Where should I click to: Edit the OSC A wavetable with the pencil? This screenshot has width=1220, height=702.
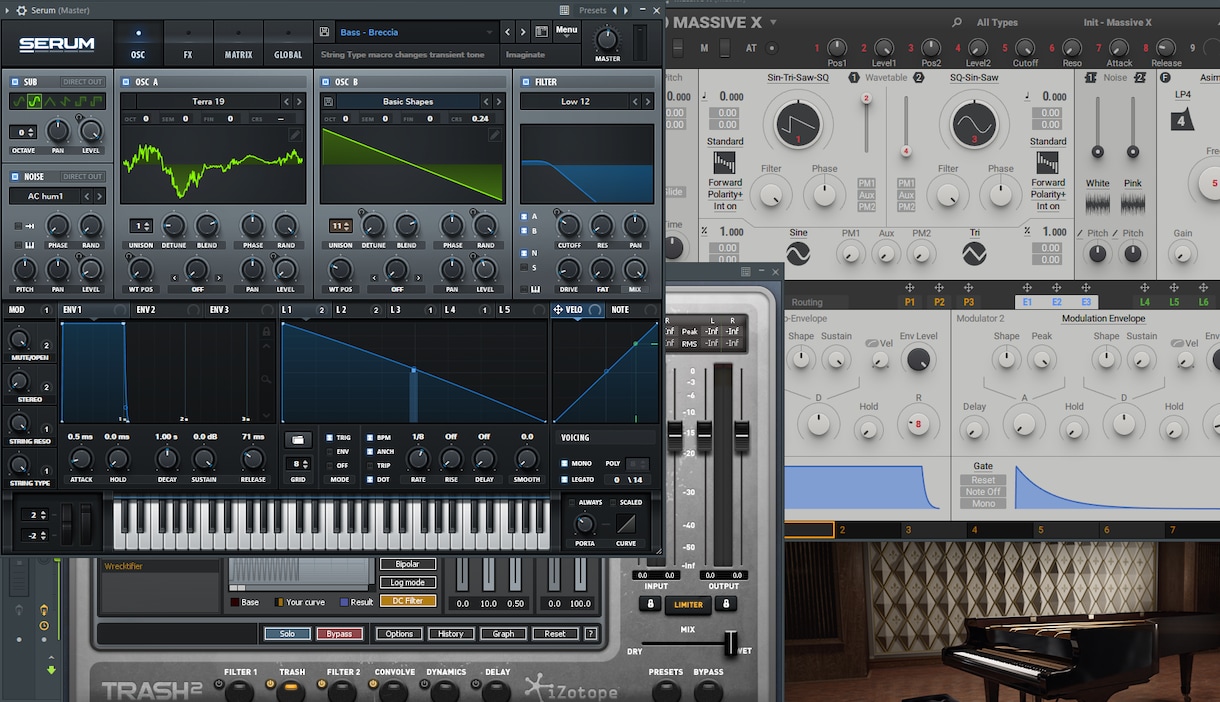pos(295,135)
